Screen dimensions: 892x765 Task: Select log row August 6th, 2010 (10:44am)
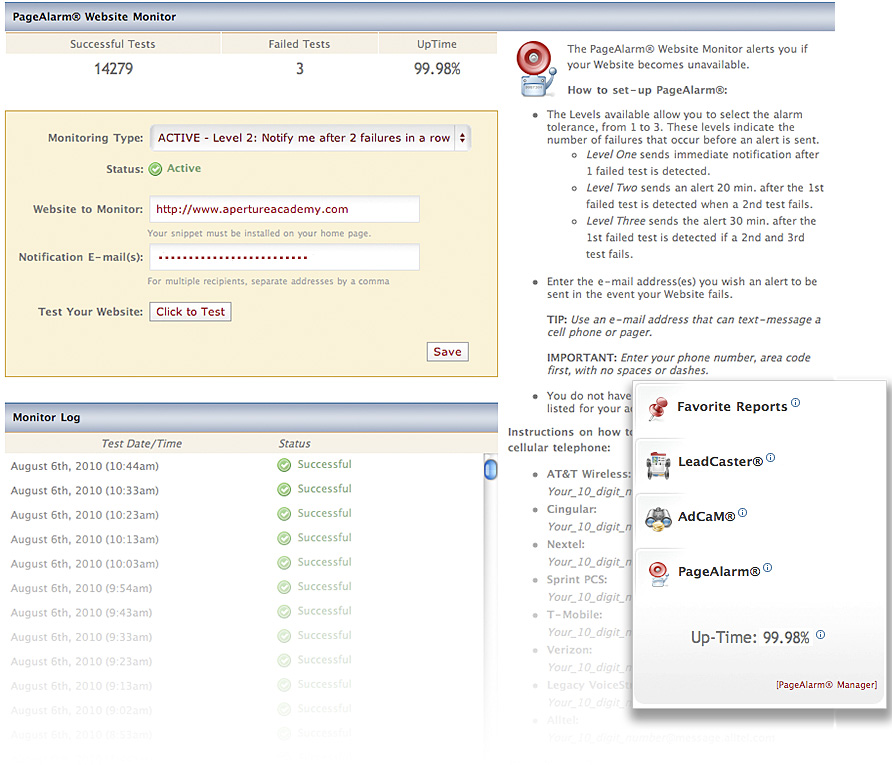[x=244, y=466]
